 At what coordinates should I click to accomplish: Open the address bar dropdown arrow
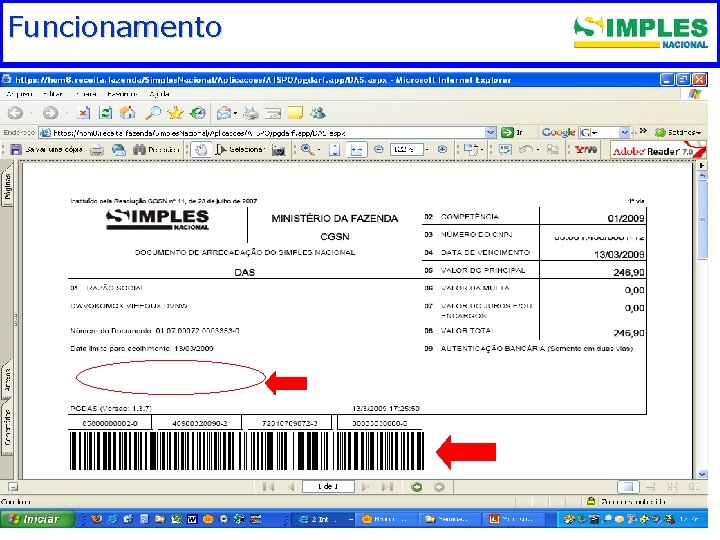pos(490,133)
